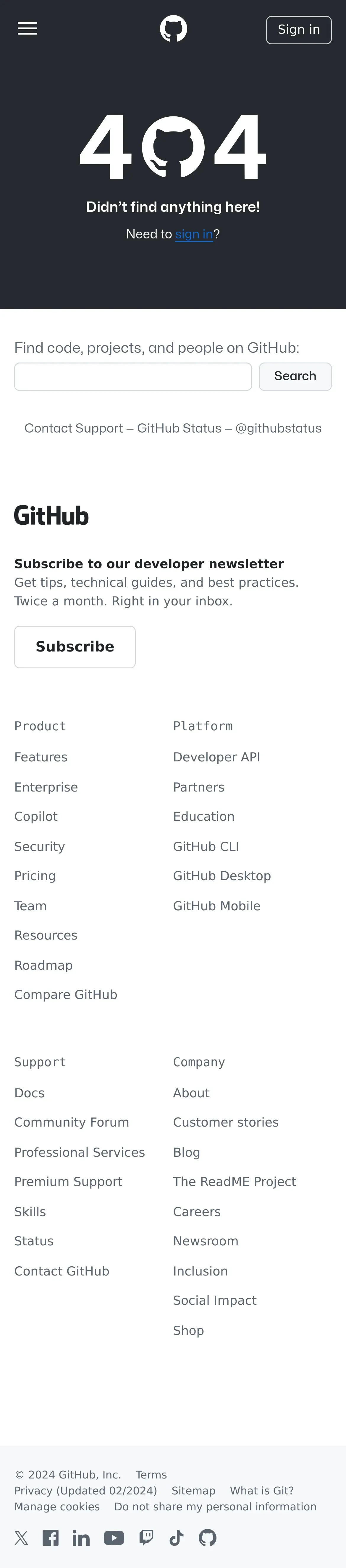
Task: Open the Contact Support link
Action: [x=74, y=428]
